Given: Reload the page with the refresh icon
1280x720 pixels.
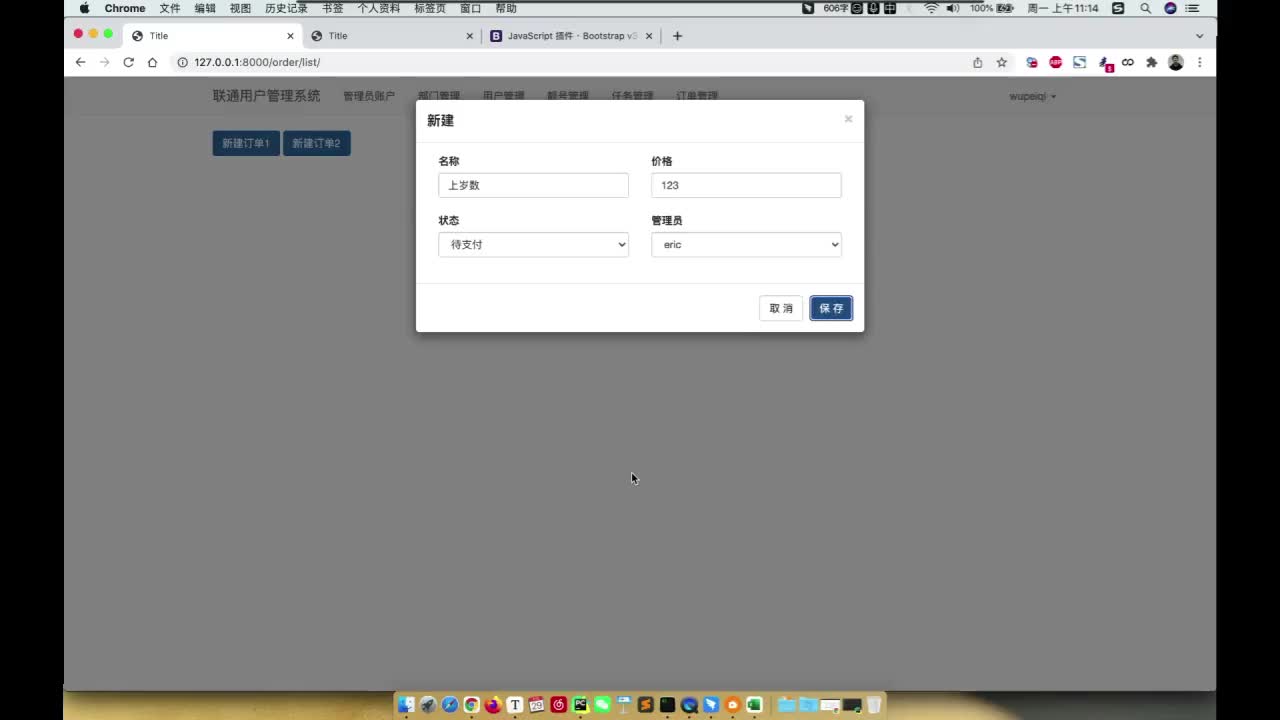Looking at the screenshot, I should 128,62.
